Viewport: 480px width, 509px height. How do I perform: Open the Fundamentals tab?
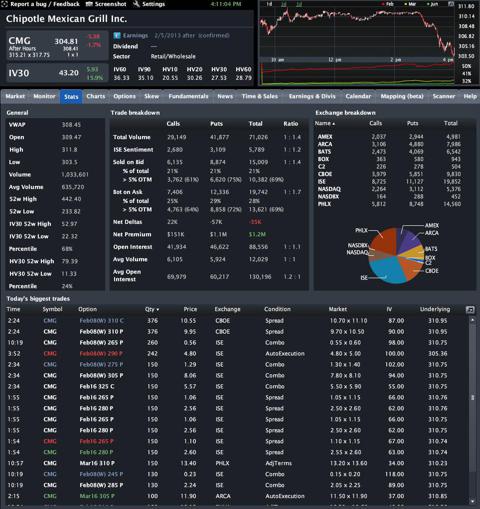[x=188, y=96]
